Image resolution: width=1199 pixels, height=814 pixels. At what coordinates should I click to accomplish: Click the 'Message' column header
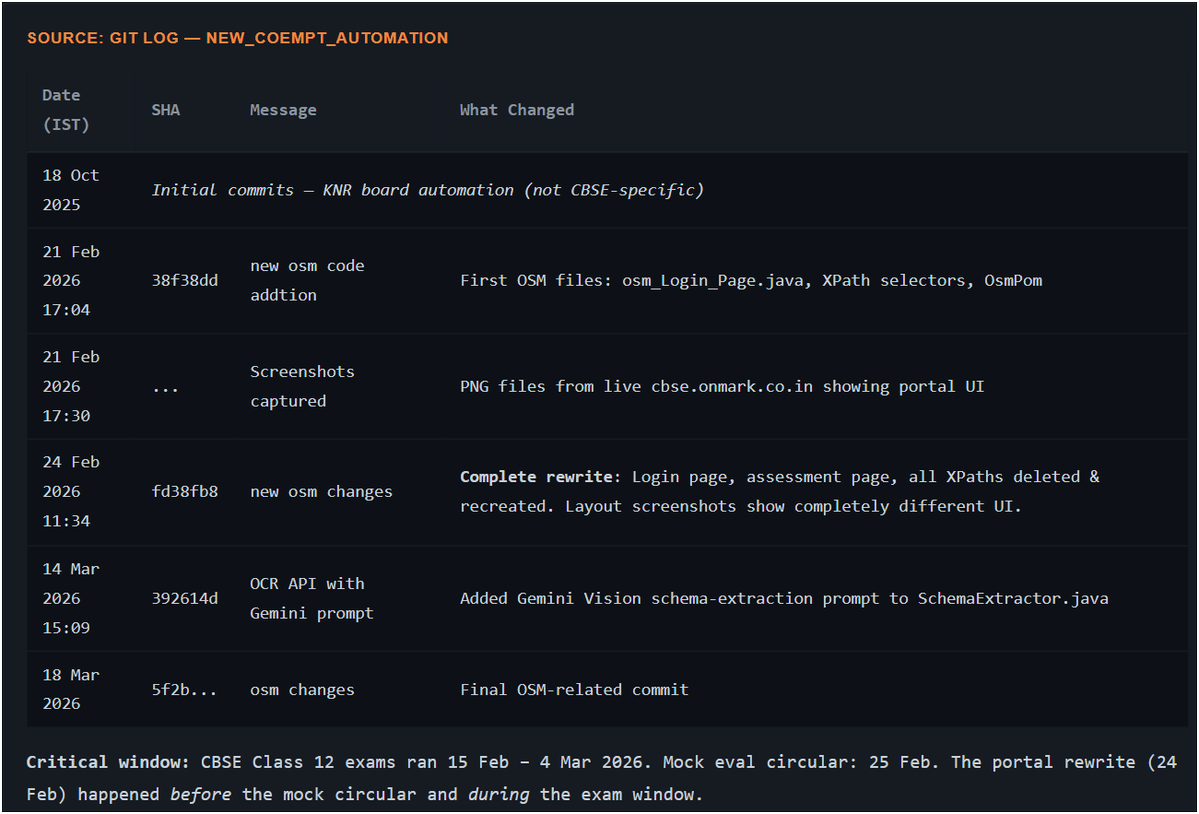[x=283, y=109]
